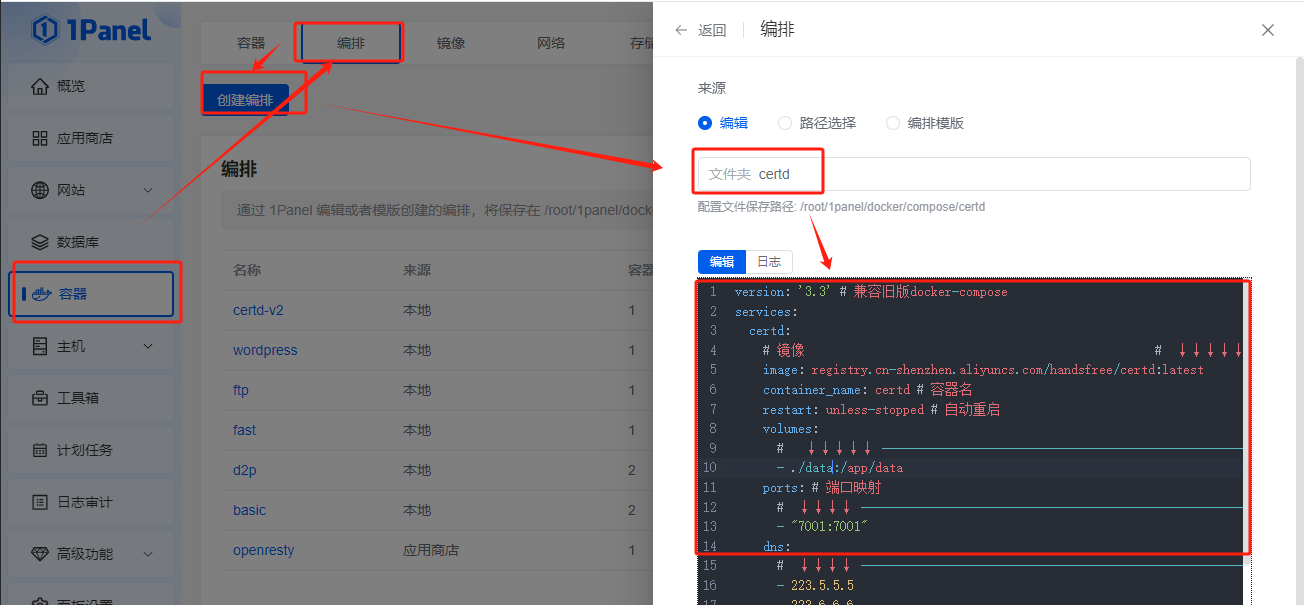The image size is (1304, 605).
Task: Choose the 编排模版 radio option
Action: point(893,123)
